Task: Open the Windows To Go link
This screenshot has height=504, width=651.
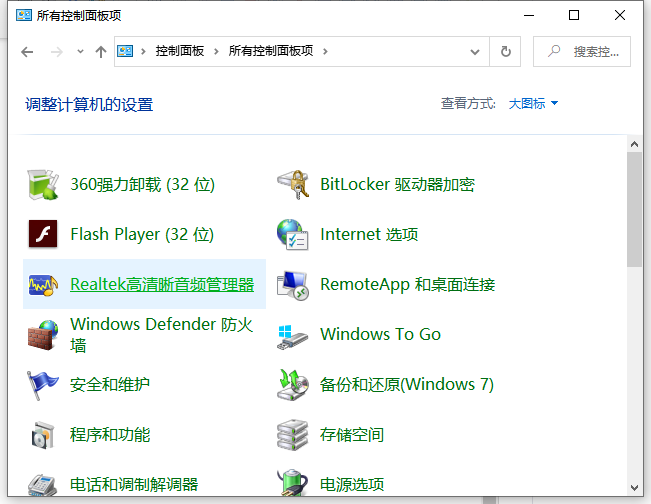Action: click(x=380, y=335)
